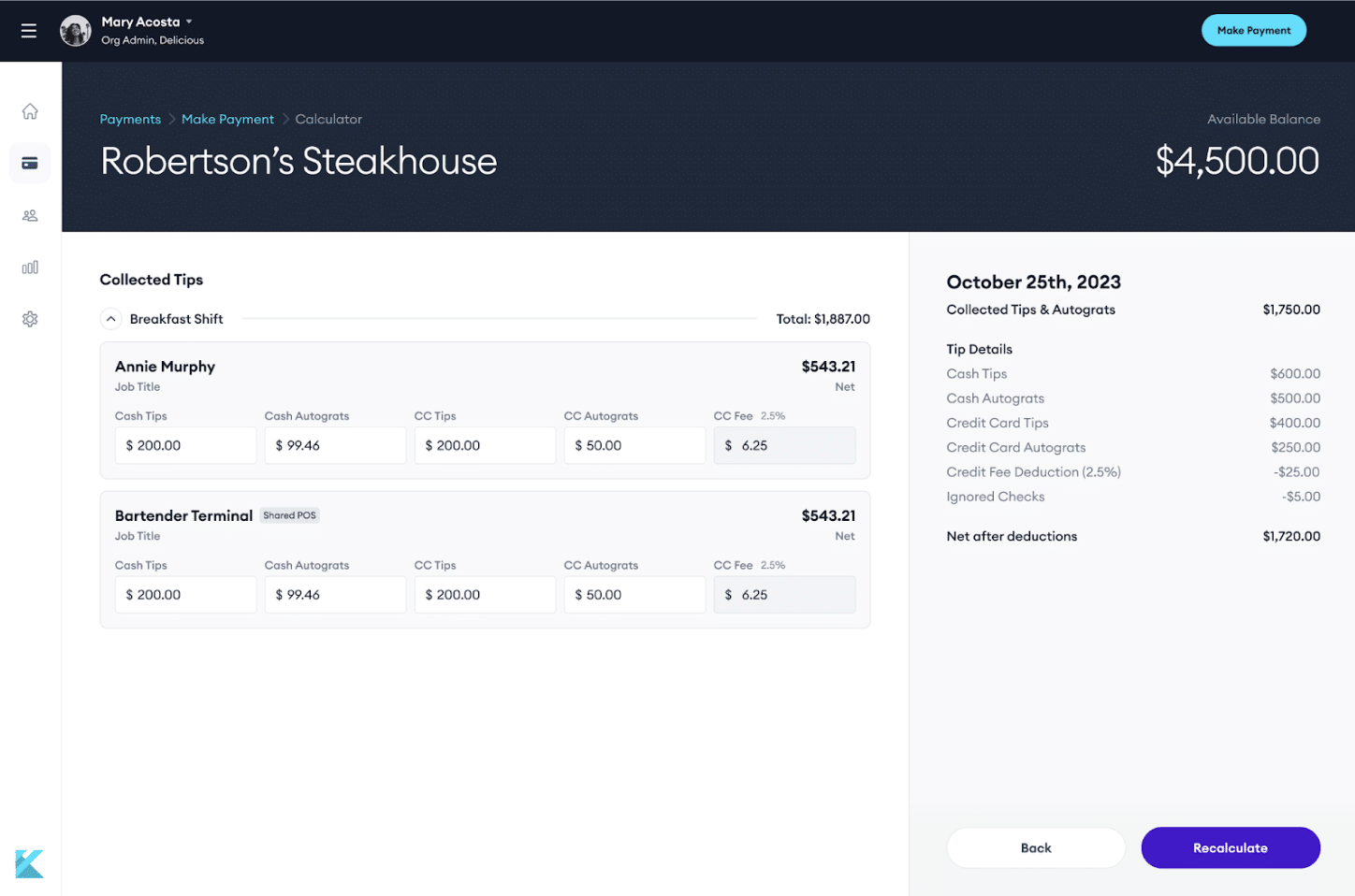Click the K logo at bottom left
This screenshot has height=896, width=1355.
(29, 863)
